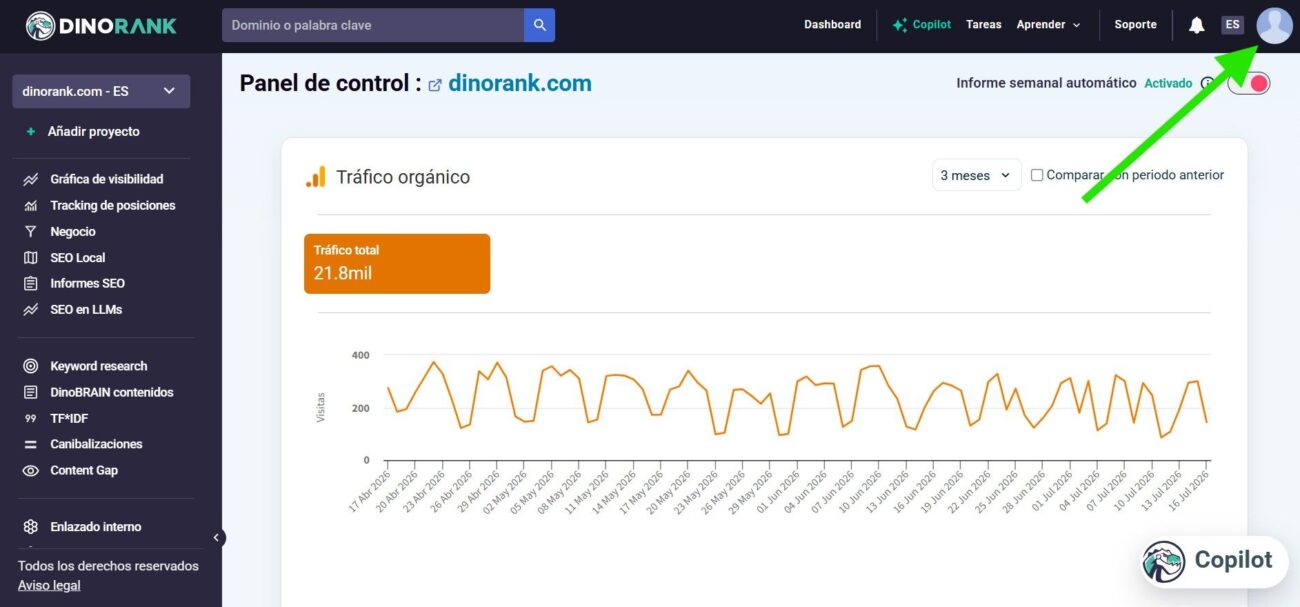
Task: Collapse the sidebar with the arrow handle
Action: click(x=217, y=538)
